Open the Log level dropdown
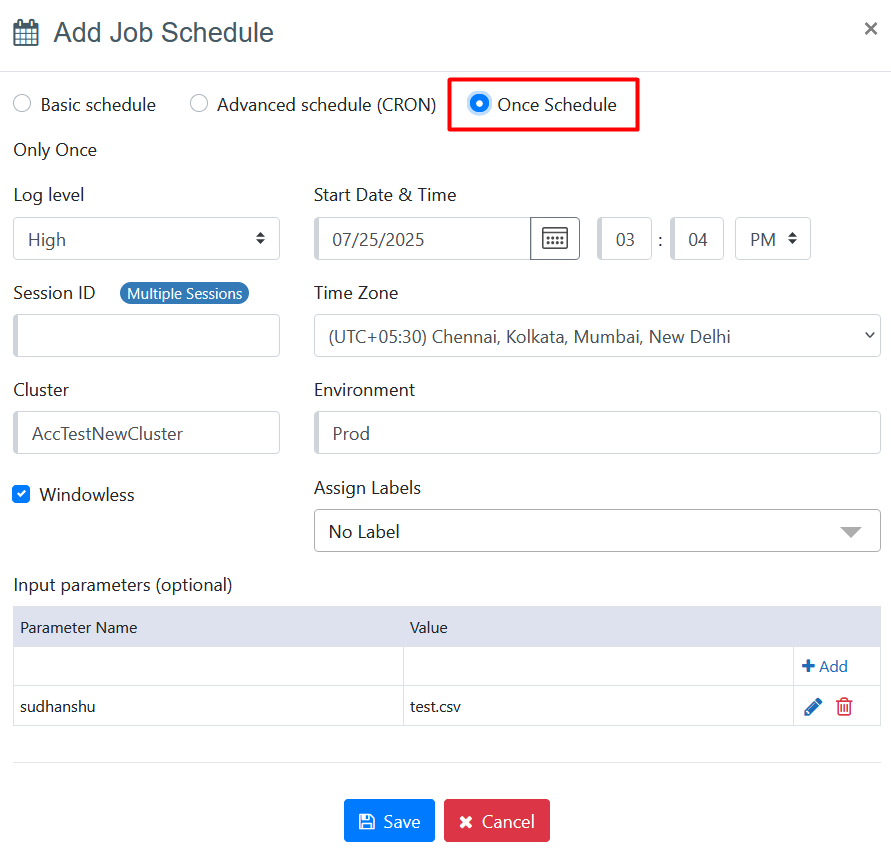The image size is (891, 852). point(146,239)
